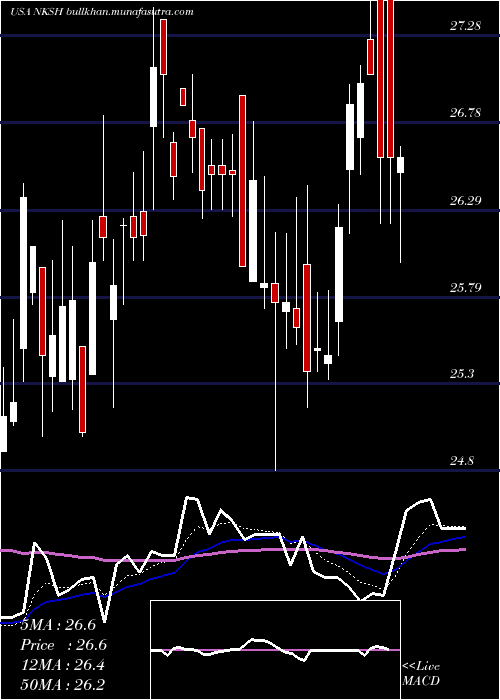Click the 25.79 price axis label

click(x=465, y=287)
